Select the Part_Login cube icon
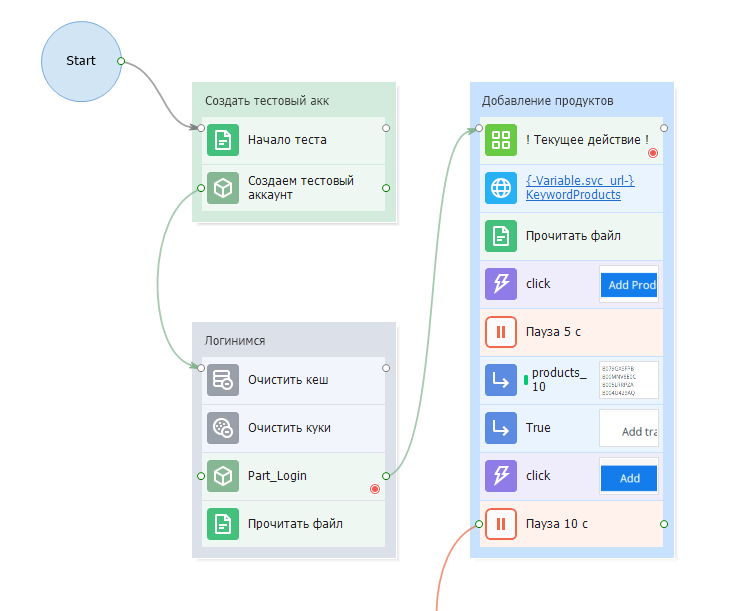This screenshot has width=748, height=611. tap(223, 476)
